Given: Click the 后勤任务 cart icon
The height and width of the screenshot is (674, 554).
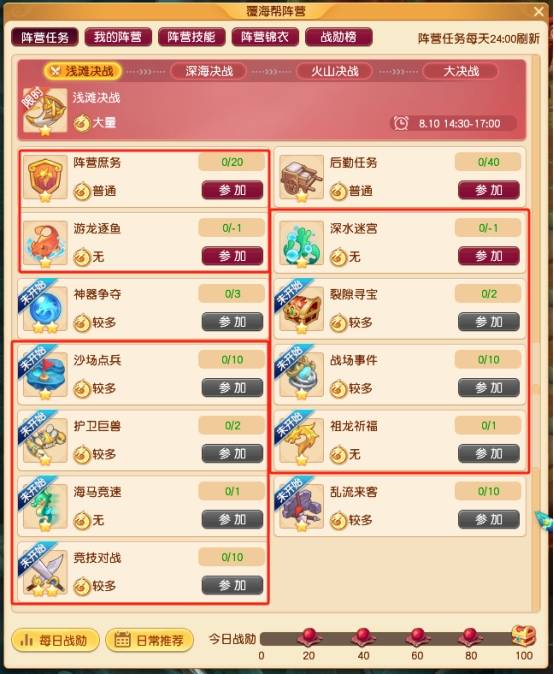Looking at the screenshot, I should pyautogui.click(x=301, y=178).
